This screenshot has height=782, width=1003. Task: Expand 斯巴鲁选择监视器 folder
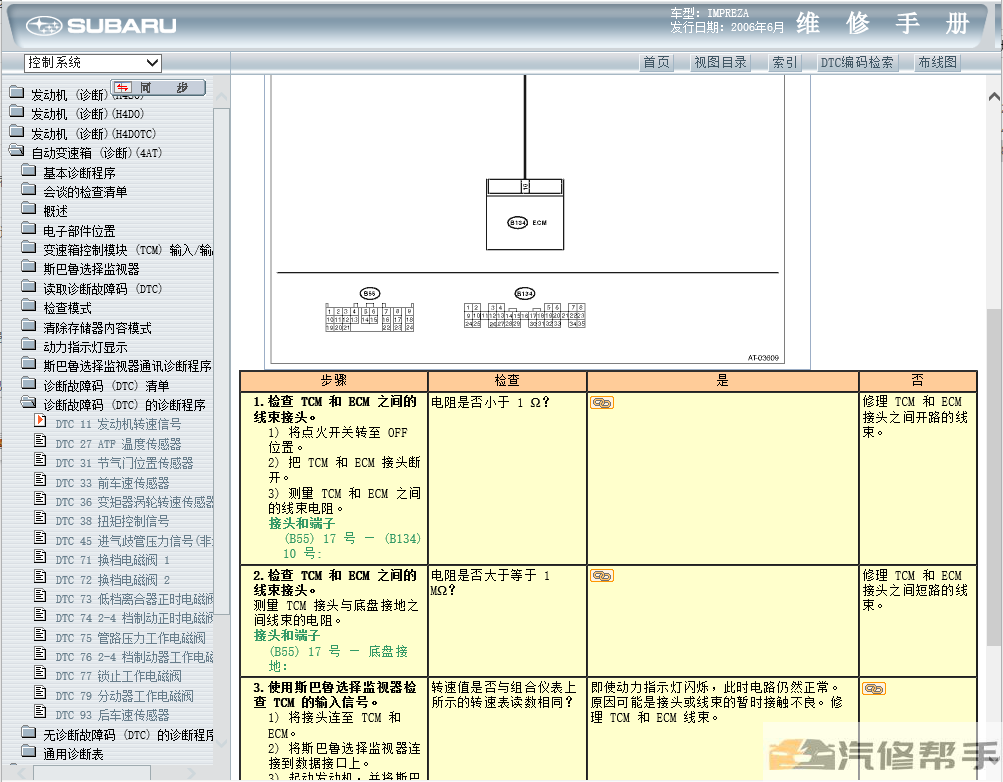(x=28, y=267)
